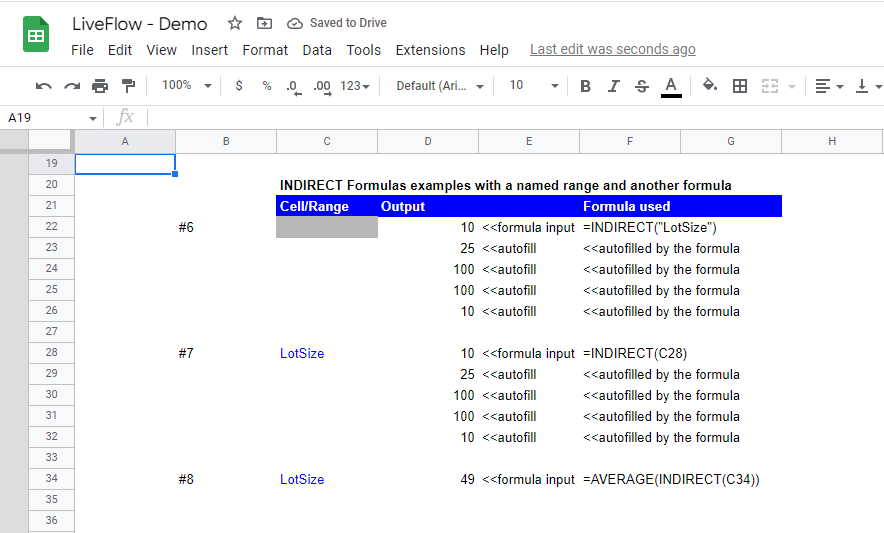Toggle italic formatting

pyautogui.click(x=613, y=86)
